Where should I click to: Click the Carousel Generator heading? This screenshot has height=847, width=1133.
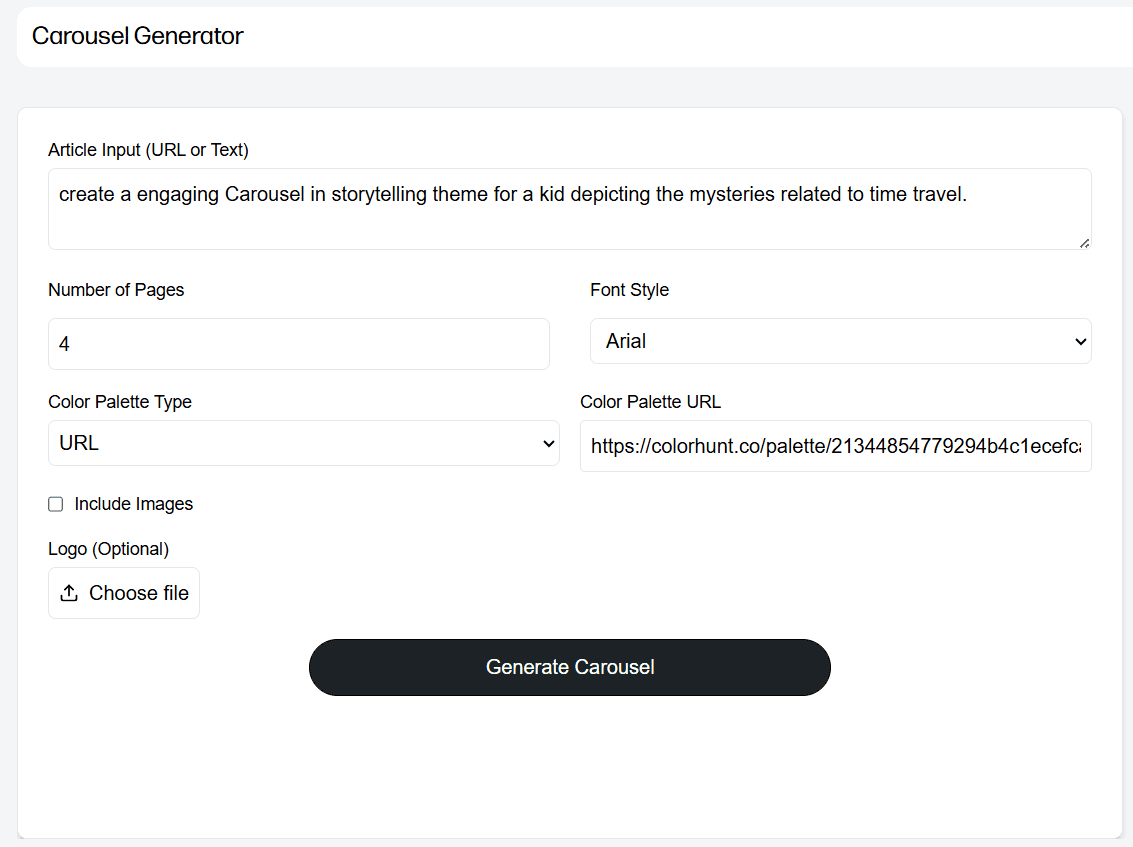(x=137, y=35)
